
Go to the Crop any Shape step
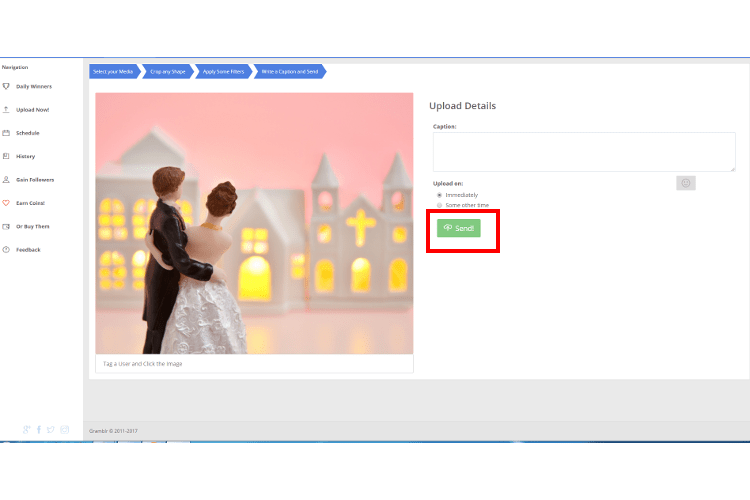(166, 71)
